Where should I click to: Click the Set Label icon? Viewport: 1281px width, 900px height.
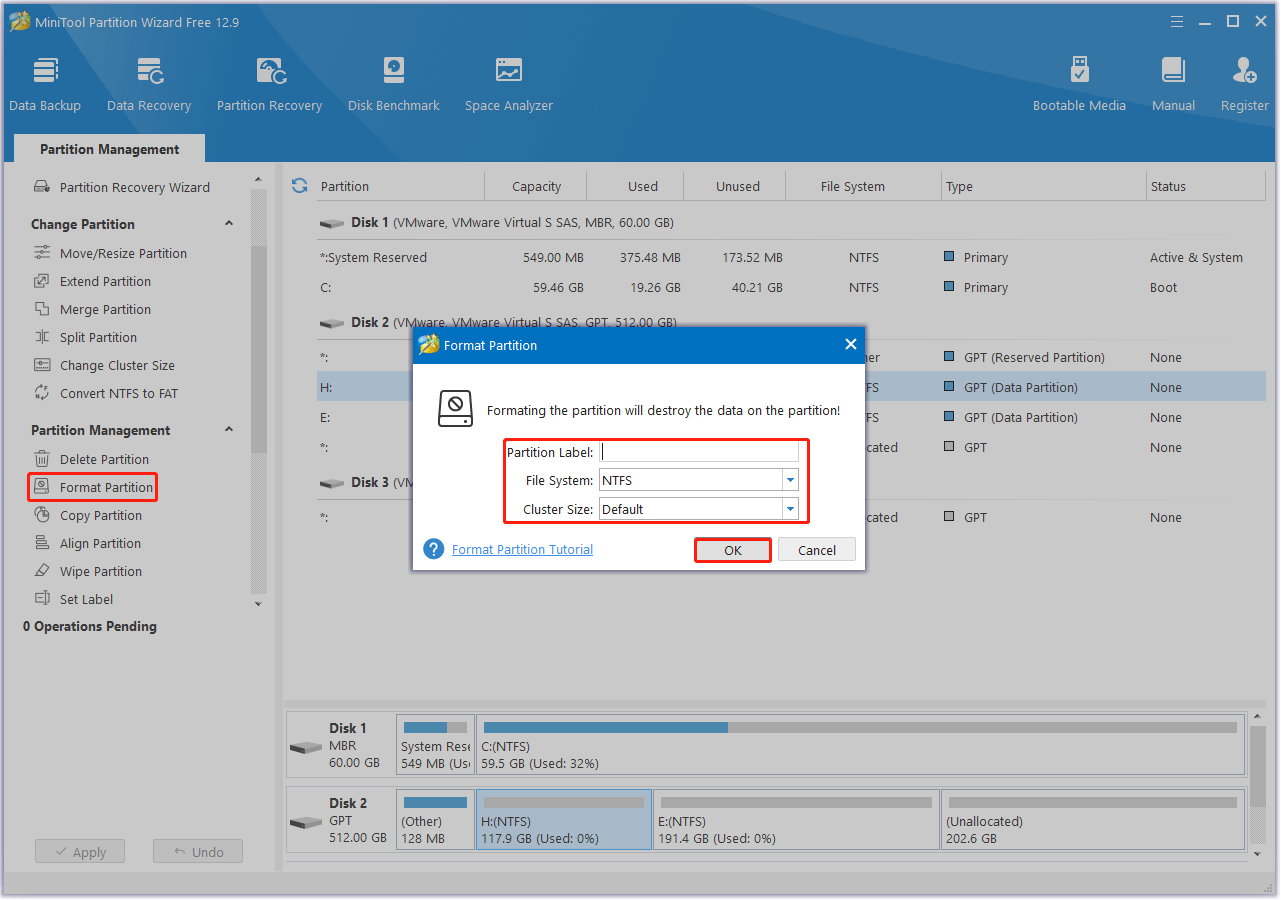(42, 599)
